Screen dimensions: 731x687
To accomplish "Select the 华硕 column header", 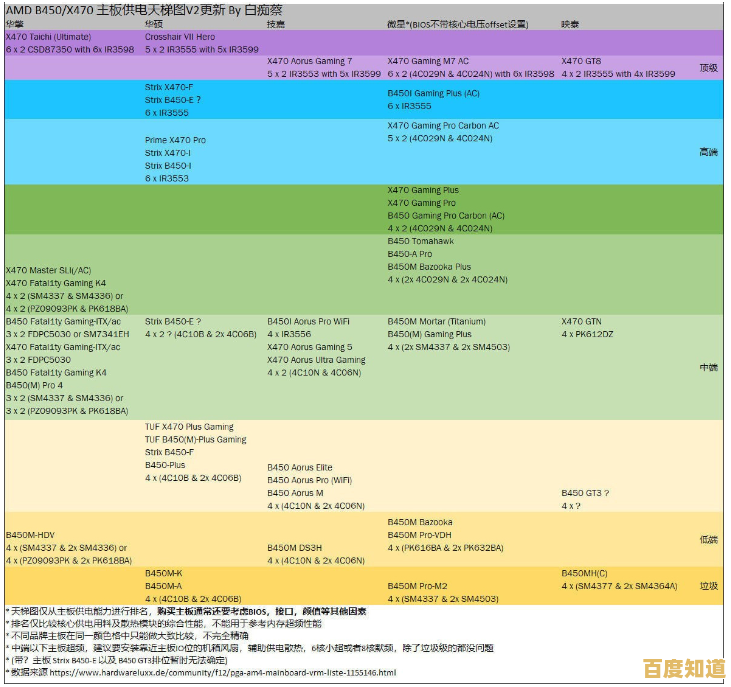I will click(155, 23).
